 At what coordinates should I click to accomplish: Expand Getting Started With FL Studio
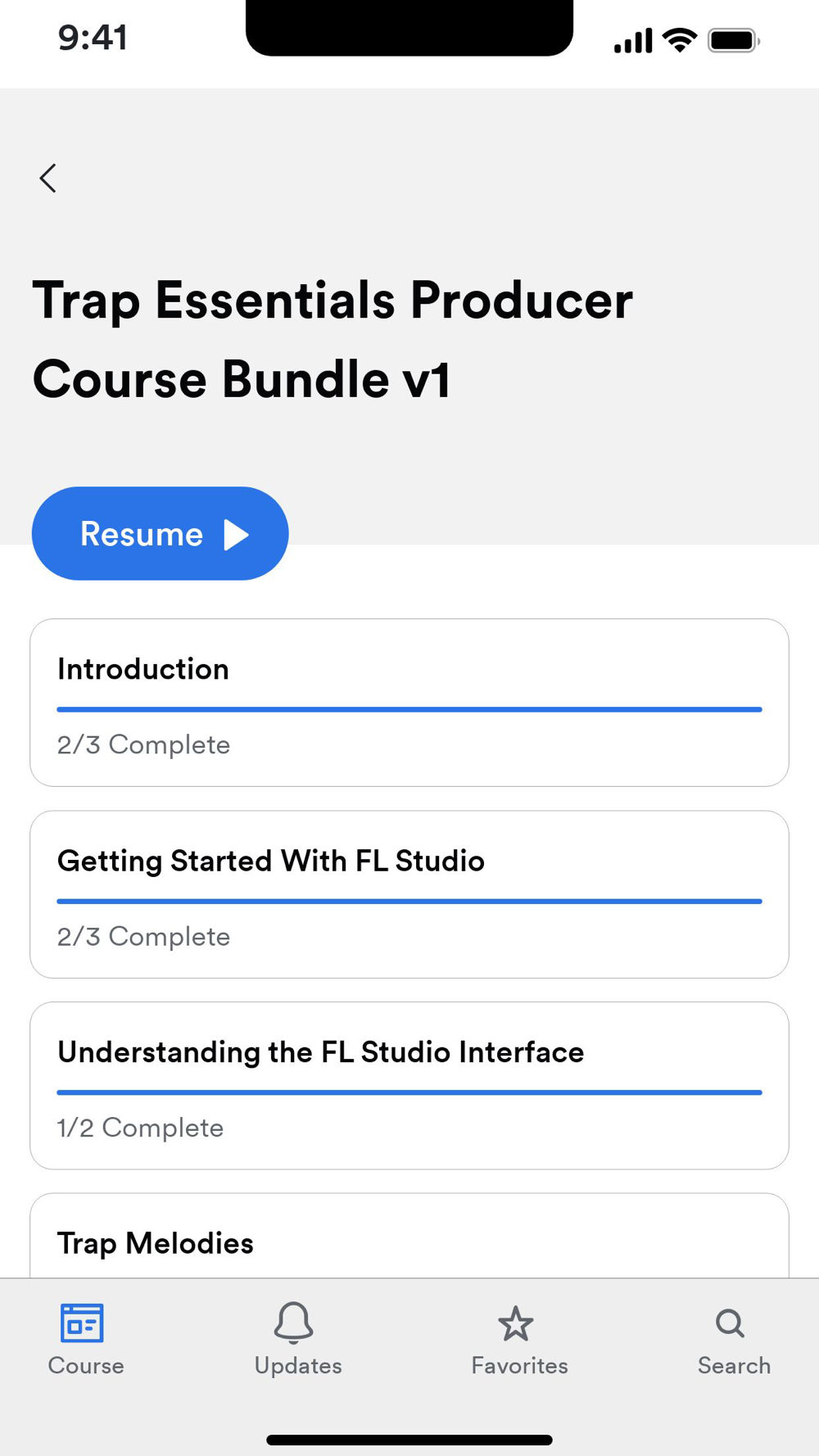click(x=409, y=894)
